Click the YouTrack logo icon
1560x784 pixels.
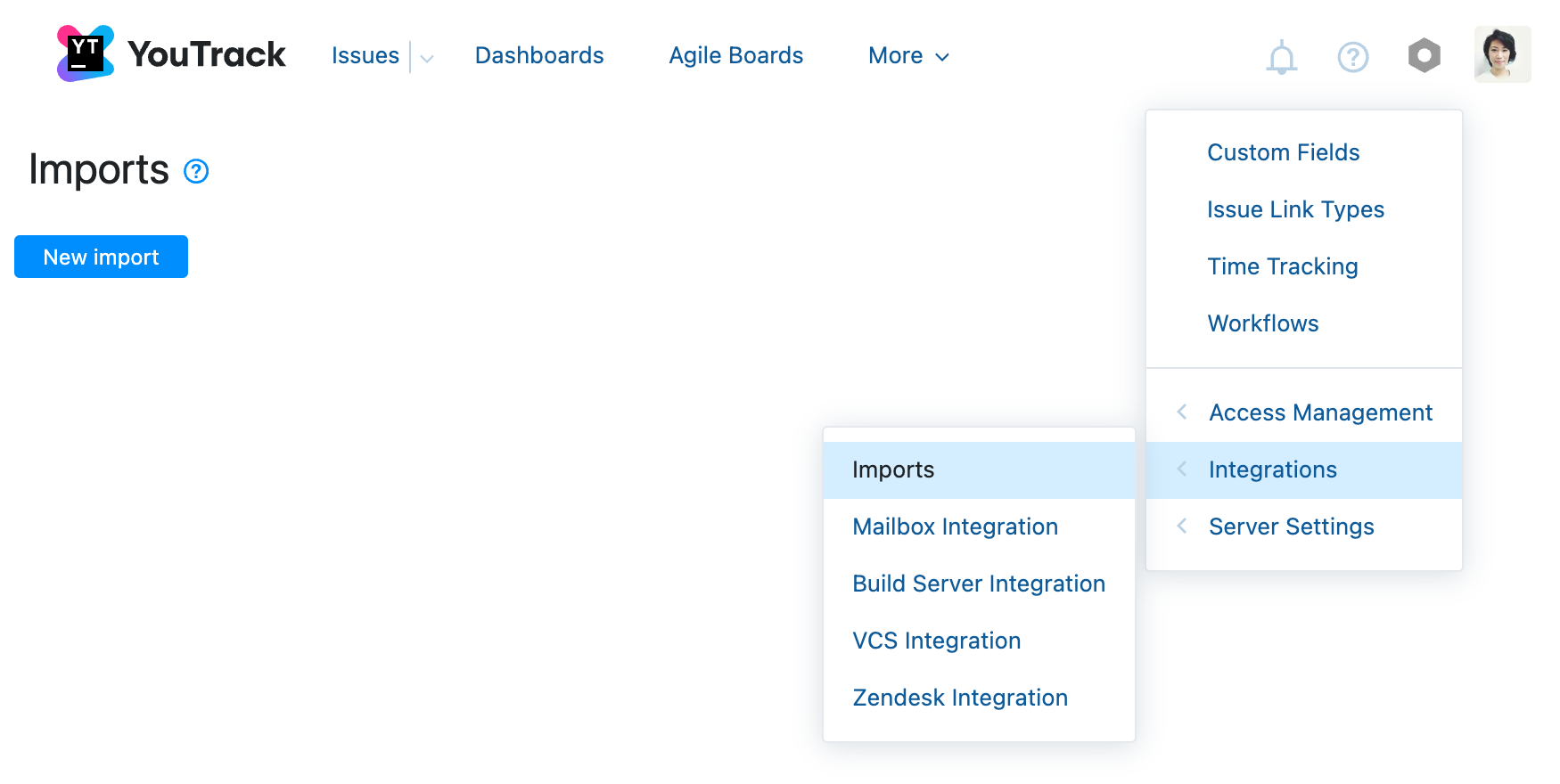[x=86, y=53]
